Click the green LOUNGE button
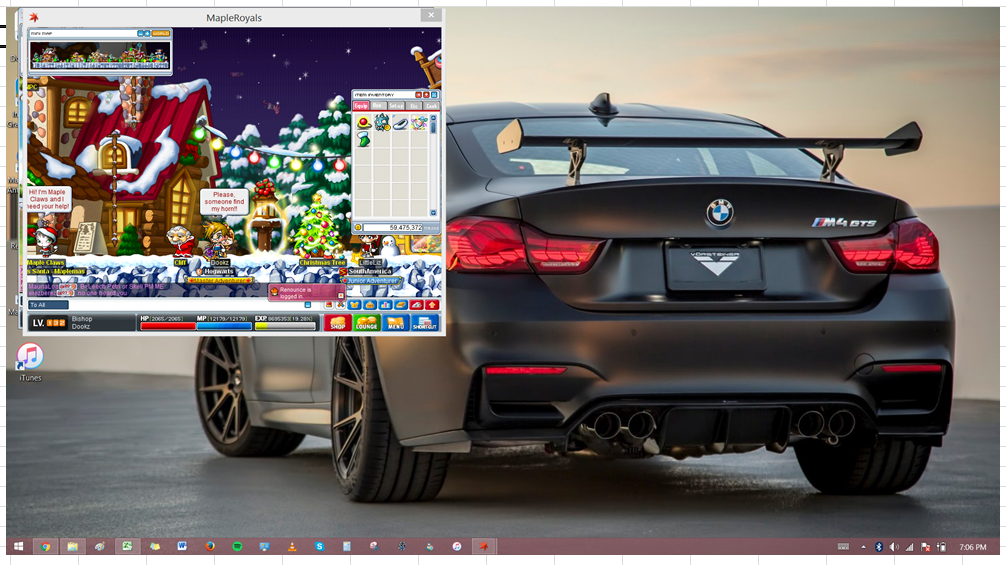Image resolution: width=1006 pixels, height=565 pixels. coord(367,323)
